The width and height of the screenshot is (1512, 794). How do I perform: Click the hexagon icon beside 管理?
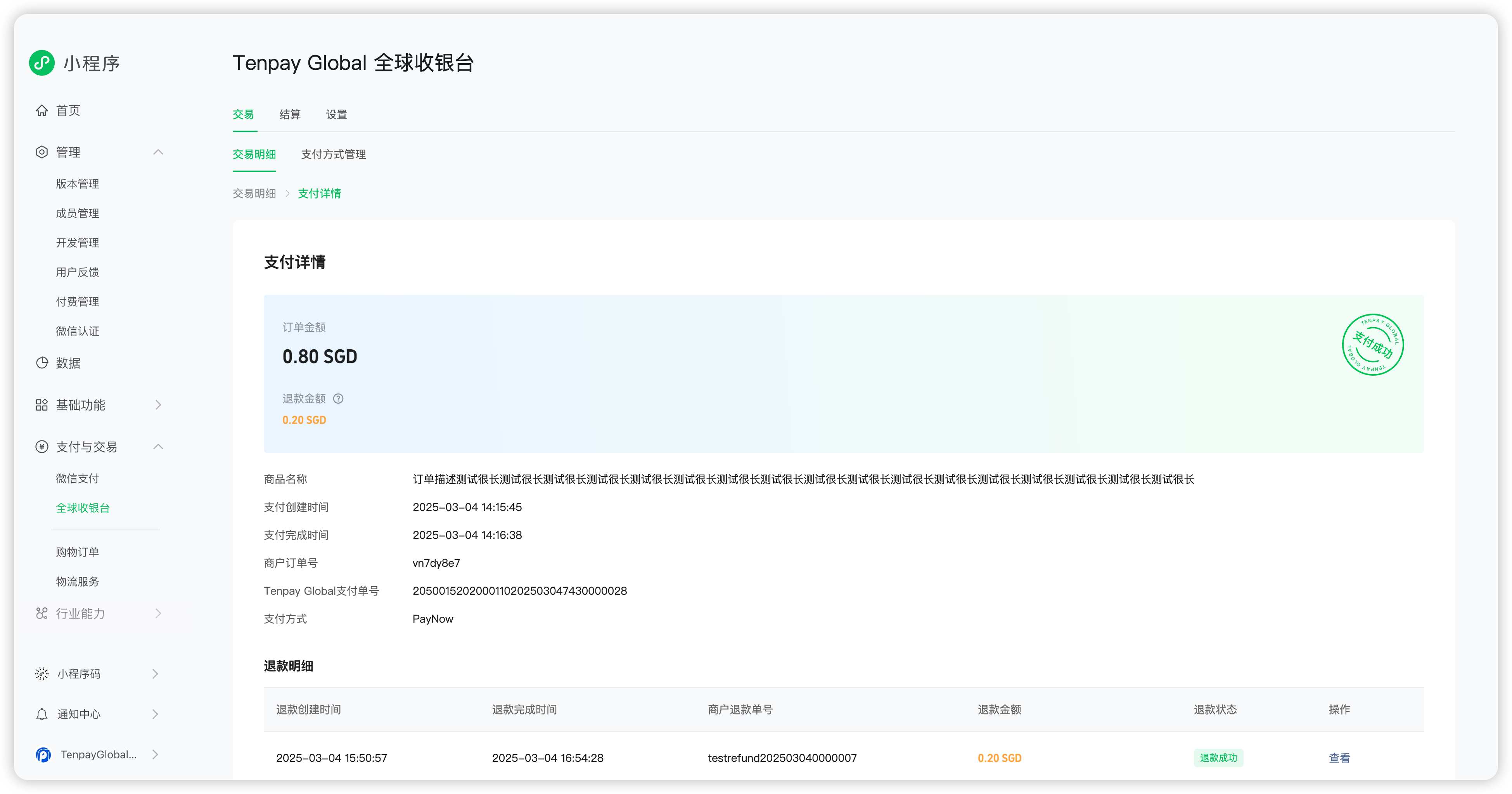[42, 152]
